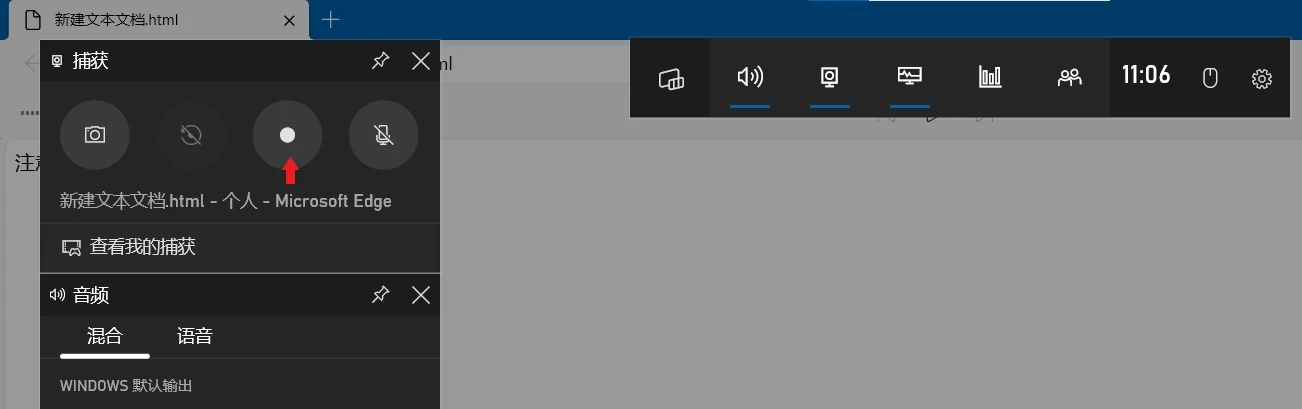This screenshot has width=1302, height=409.
Task: Open the widget menu in Game Bar
Action: pos(670,78)
